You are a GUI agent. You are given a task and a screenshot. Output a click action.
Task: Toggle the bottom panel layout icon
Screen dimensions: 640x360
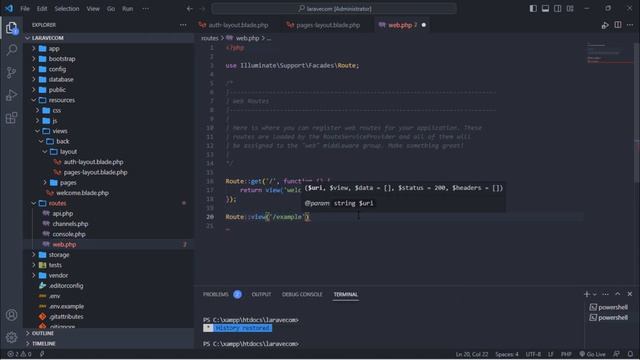tap(545, 9)
